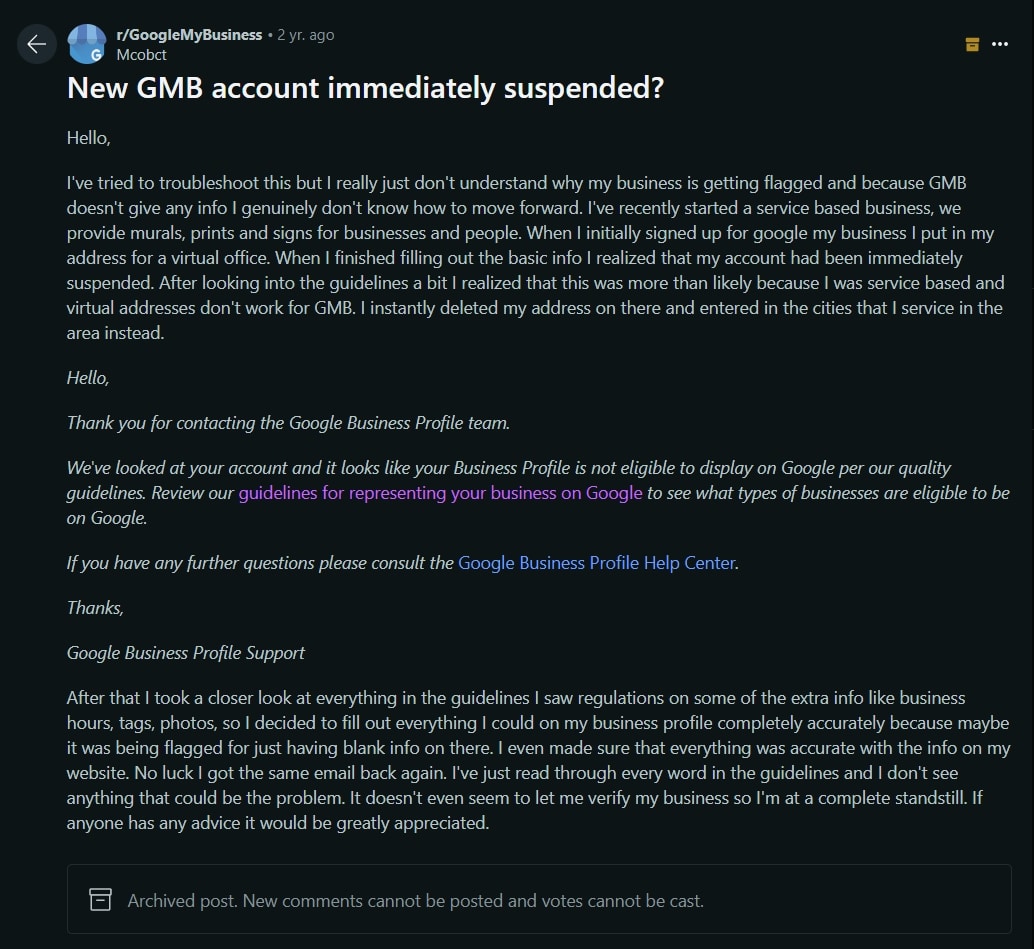Click the username Mcobct below the subreddit name
The width and height of the screenshot is (1034, 949).
141,55
